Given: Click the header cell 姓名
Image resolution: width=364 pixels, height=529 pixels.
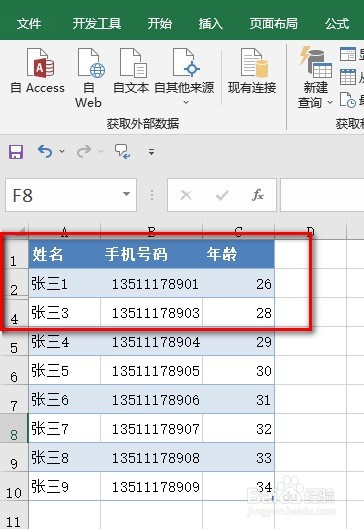Looking at the screenshot, I should click(64, 254).
